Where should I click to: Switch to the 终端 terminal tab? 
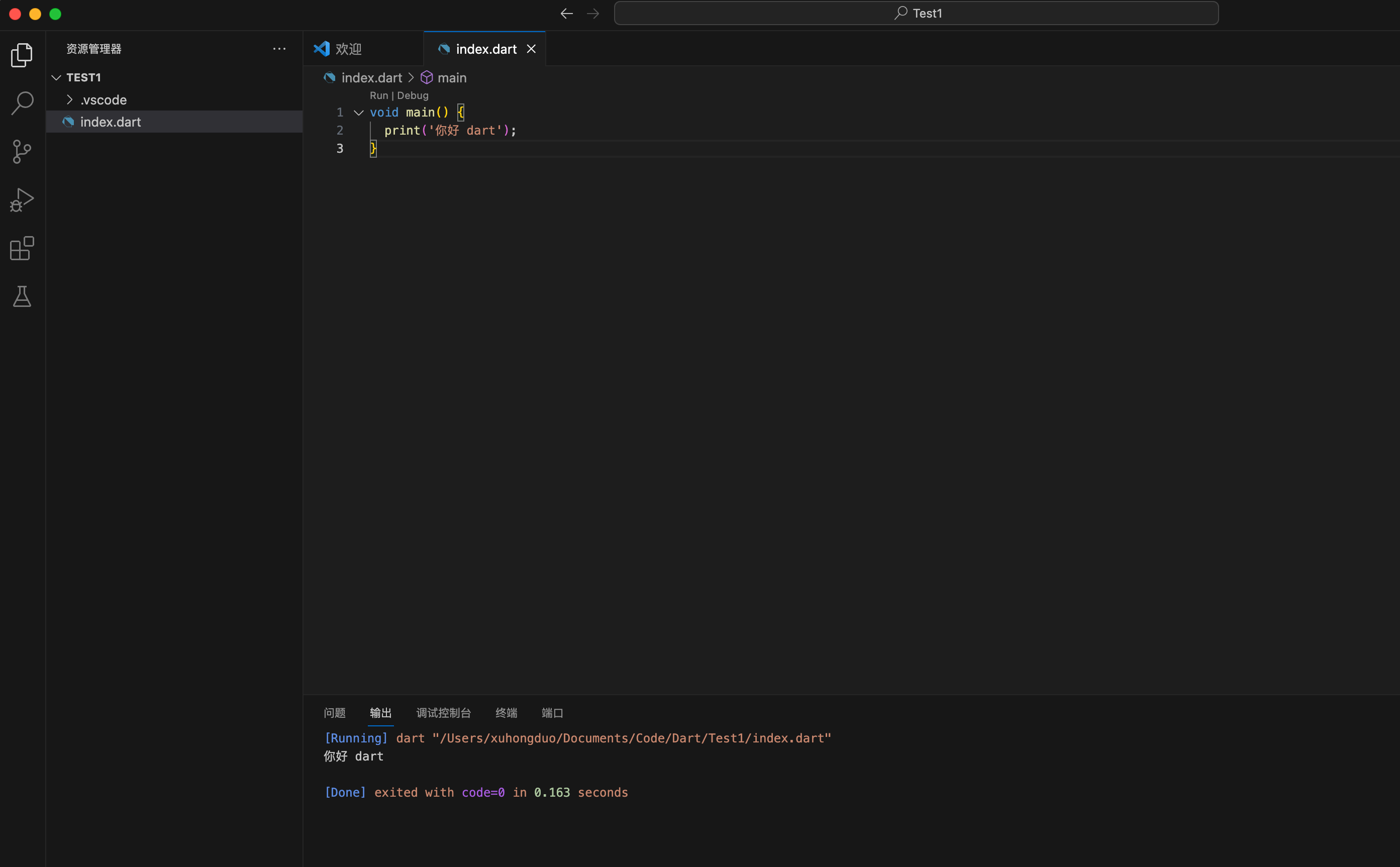(507, 713)
